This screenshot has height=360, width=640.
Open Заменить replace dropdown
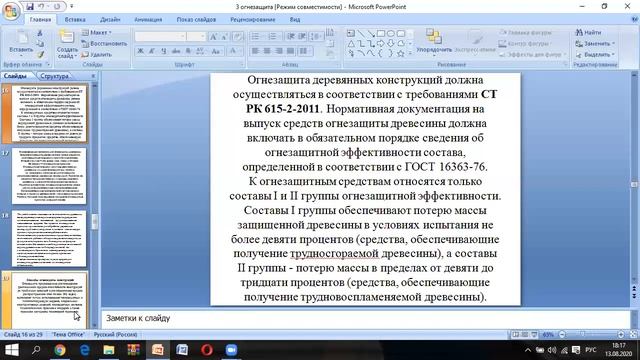pyautogui.click(x=595, y=43)
